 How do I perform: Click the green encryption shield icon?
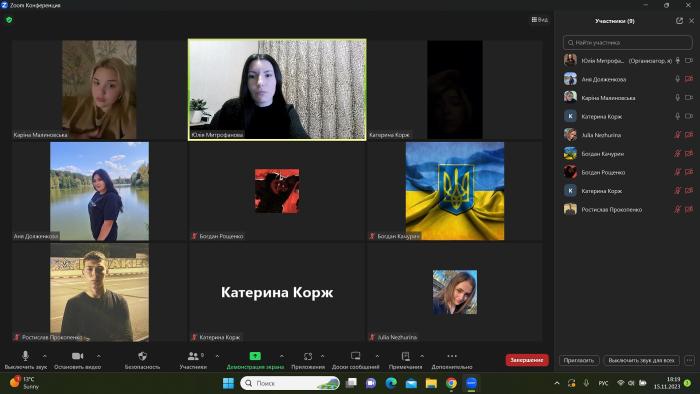(x=9, y=20)
